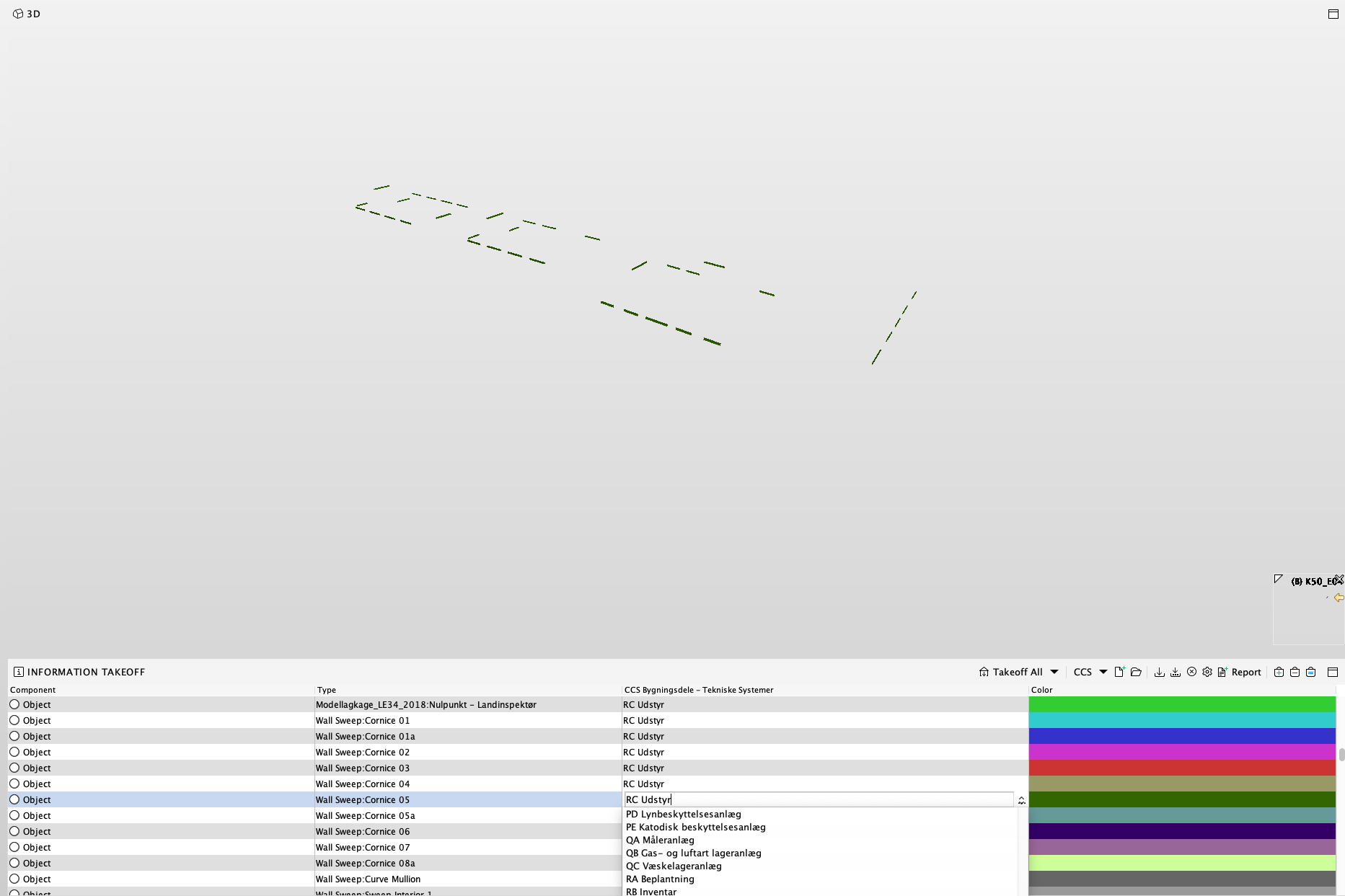Click light green swatch for Cornice 08a
Image resolution: width=1345 pixels, height=896 pixels.
pyautogui.click(x=1182, y=863)
